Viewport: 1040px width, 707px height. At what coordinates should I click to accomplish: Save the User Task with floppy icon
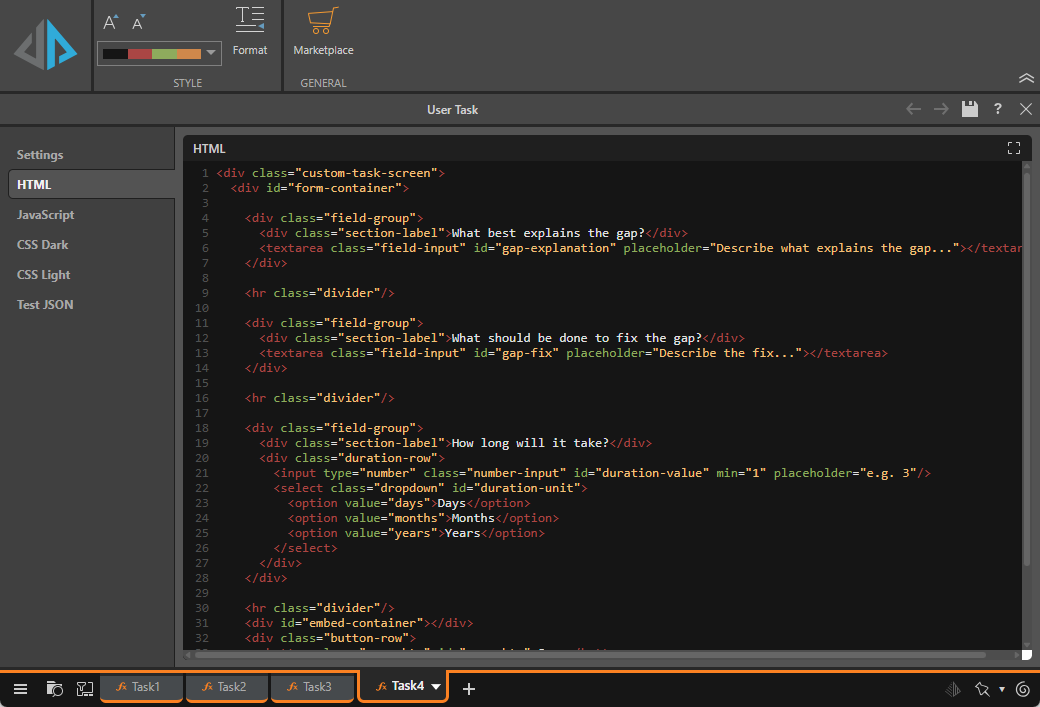point(969,109)
